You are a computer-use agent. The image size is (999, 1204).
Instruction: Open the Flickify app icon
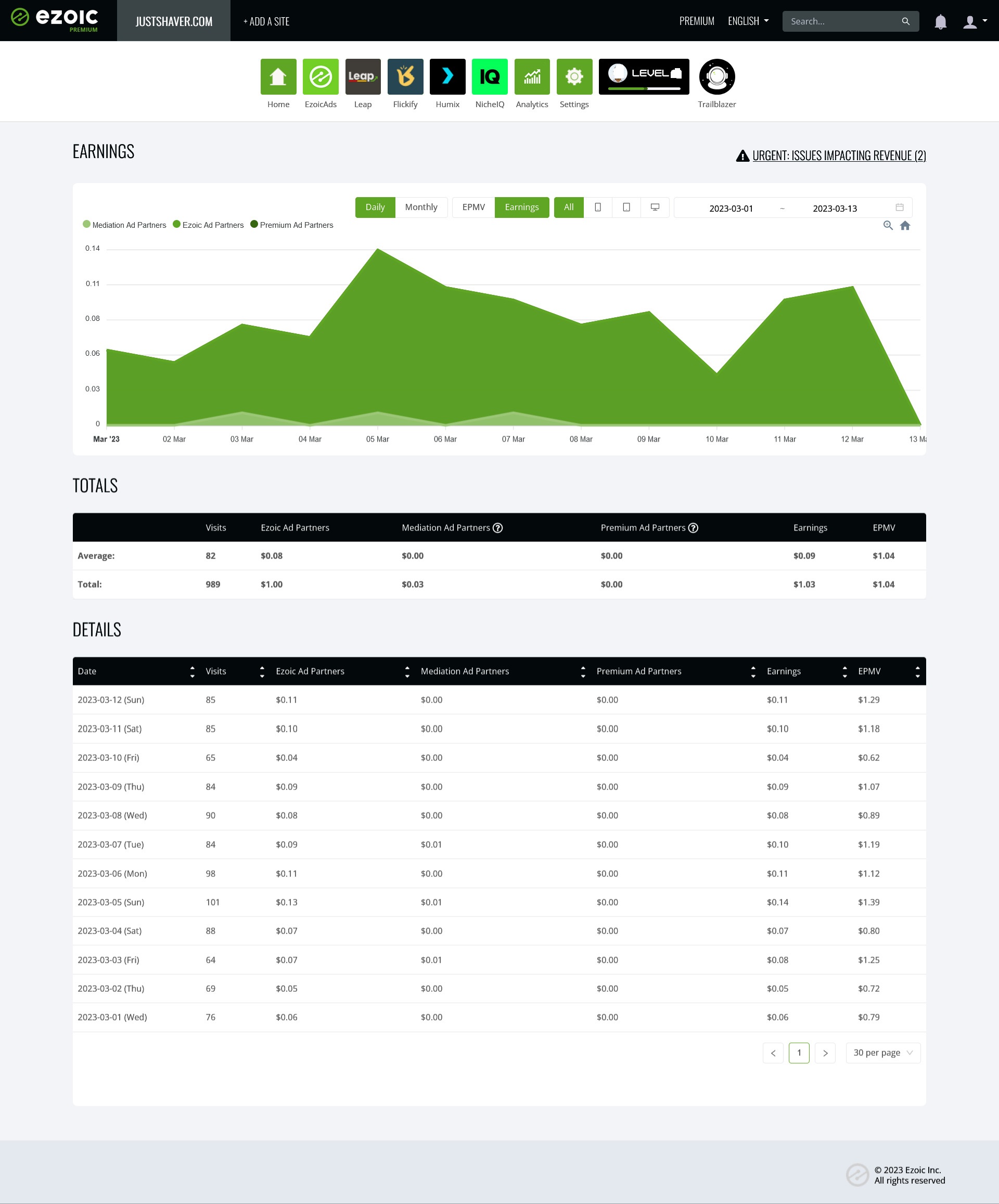pos(405,76)
